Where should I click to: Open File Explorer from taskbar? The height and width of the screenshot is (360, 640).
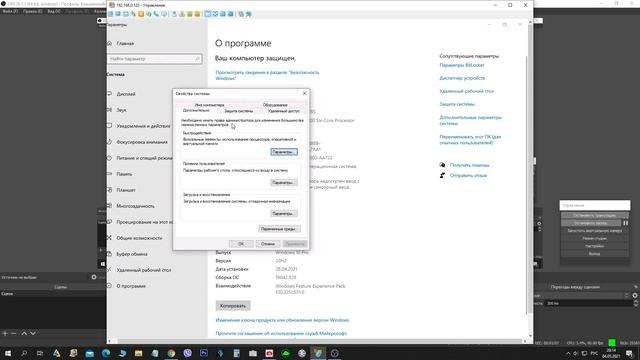138,353
